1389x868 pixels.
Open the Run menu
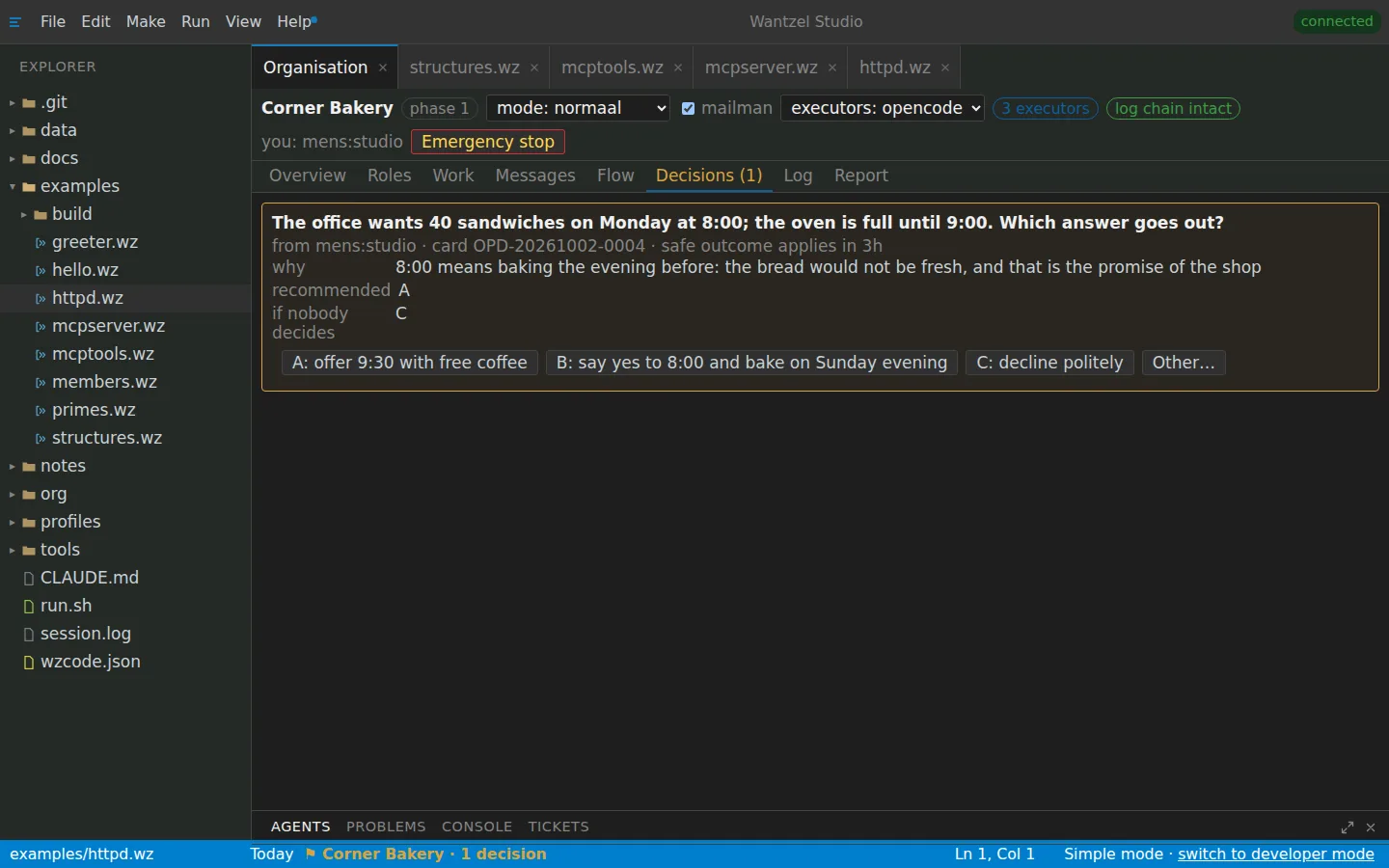tap(196, 21)
